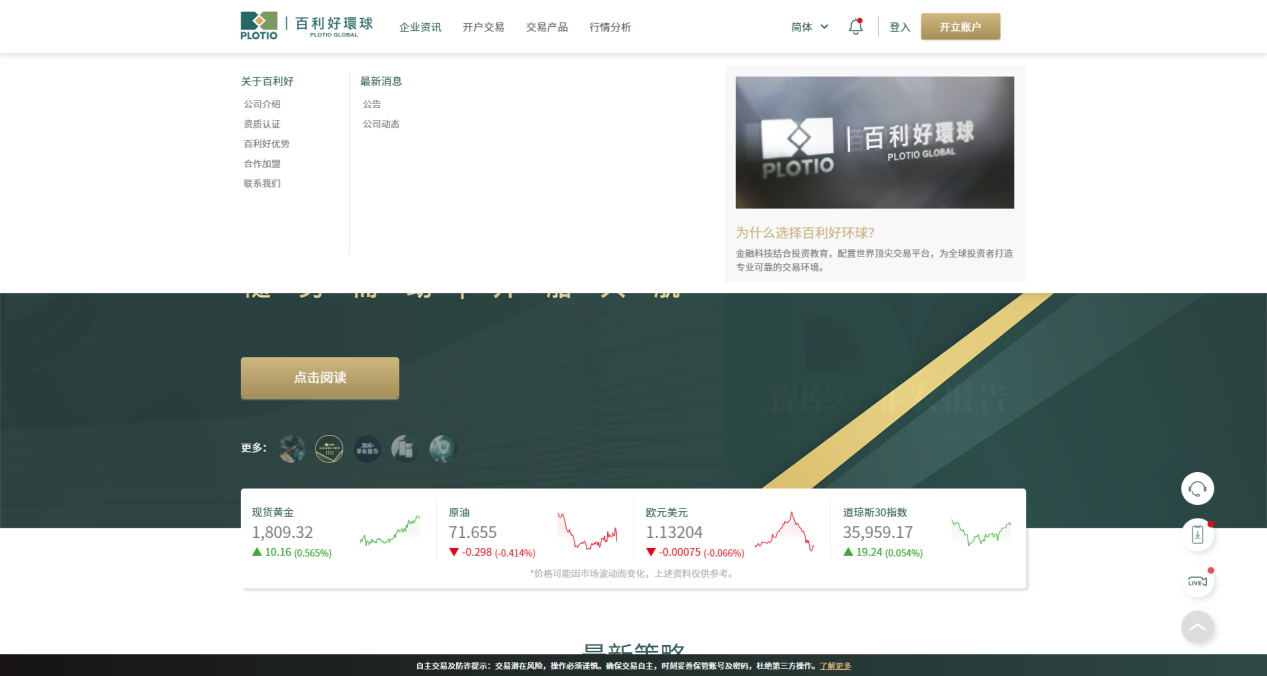
Task: Click the scroll-to-top arrow button
Action: click(1197, 627)
